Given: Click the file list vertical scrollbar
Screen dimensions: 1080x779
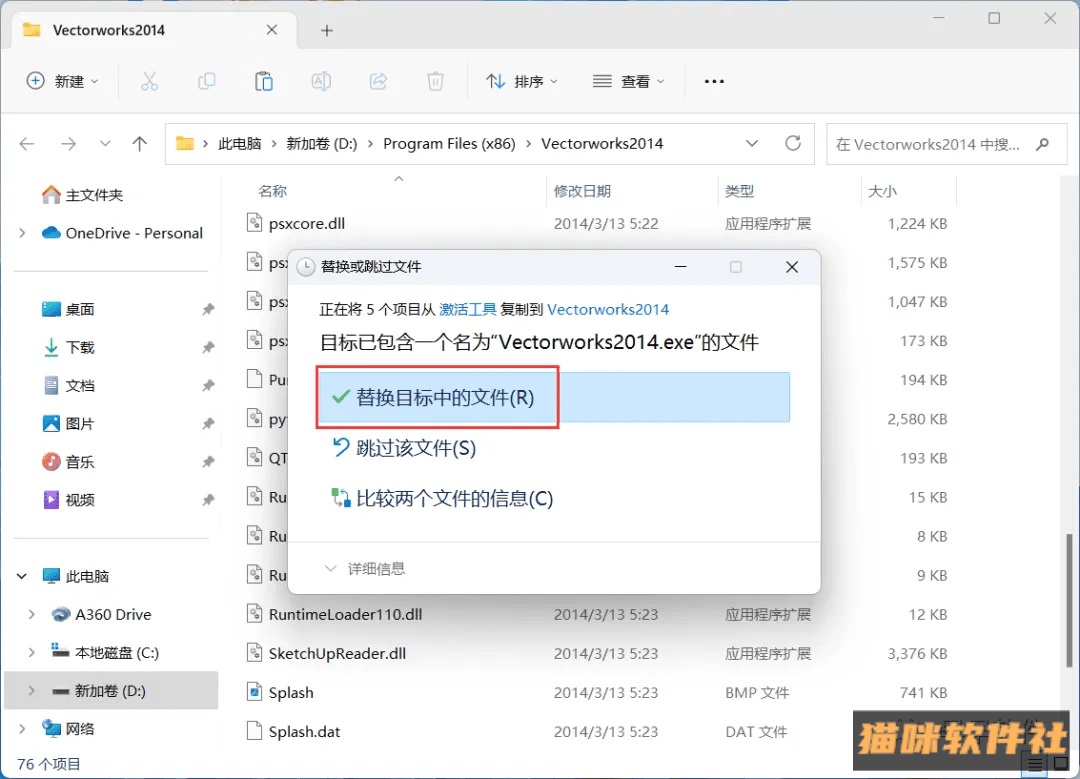Looking at the screenshot, I should coord(1069,600).
